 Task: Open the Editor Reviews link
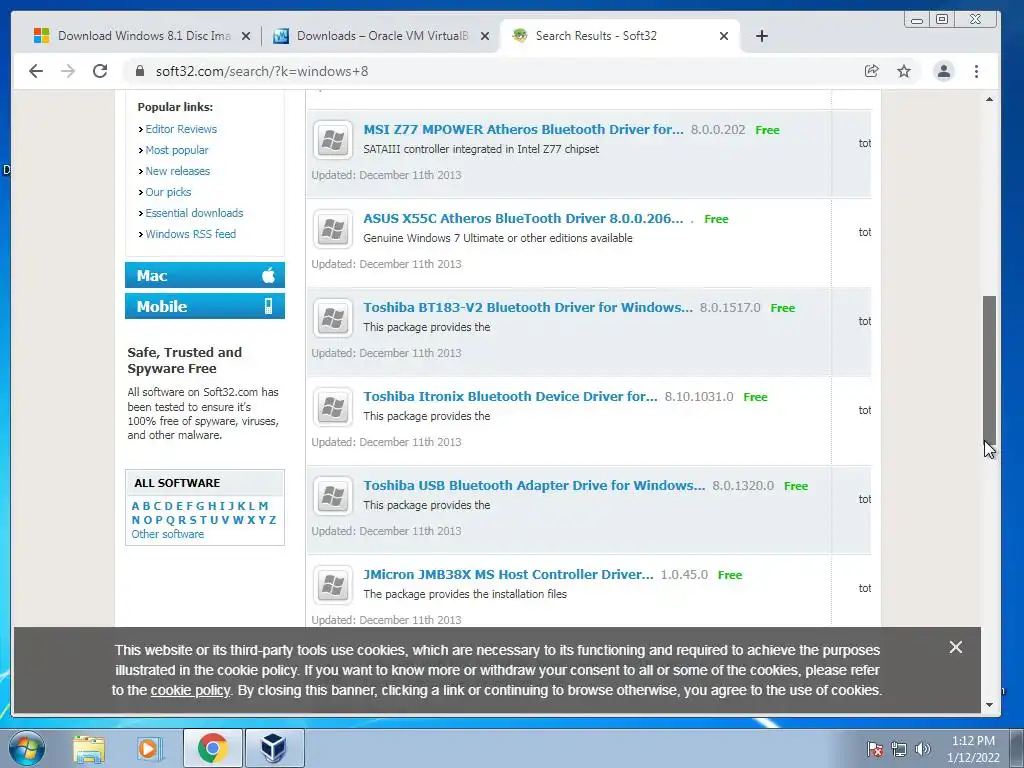coord(181,129)
